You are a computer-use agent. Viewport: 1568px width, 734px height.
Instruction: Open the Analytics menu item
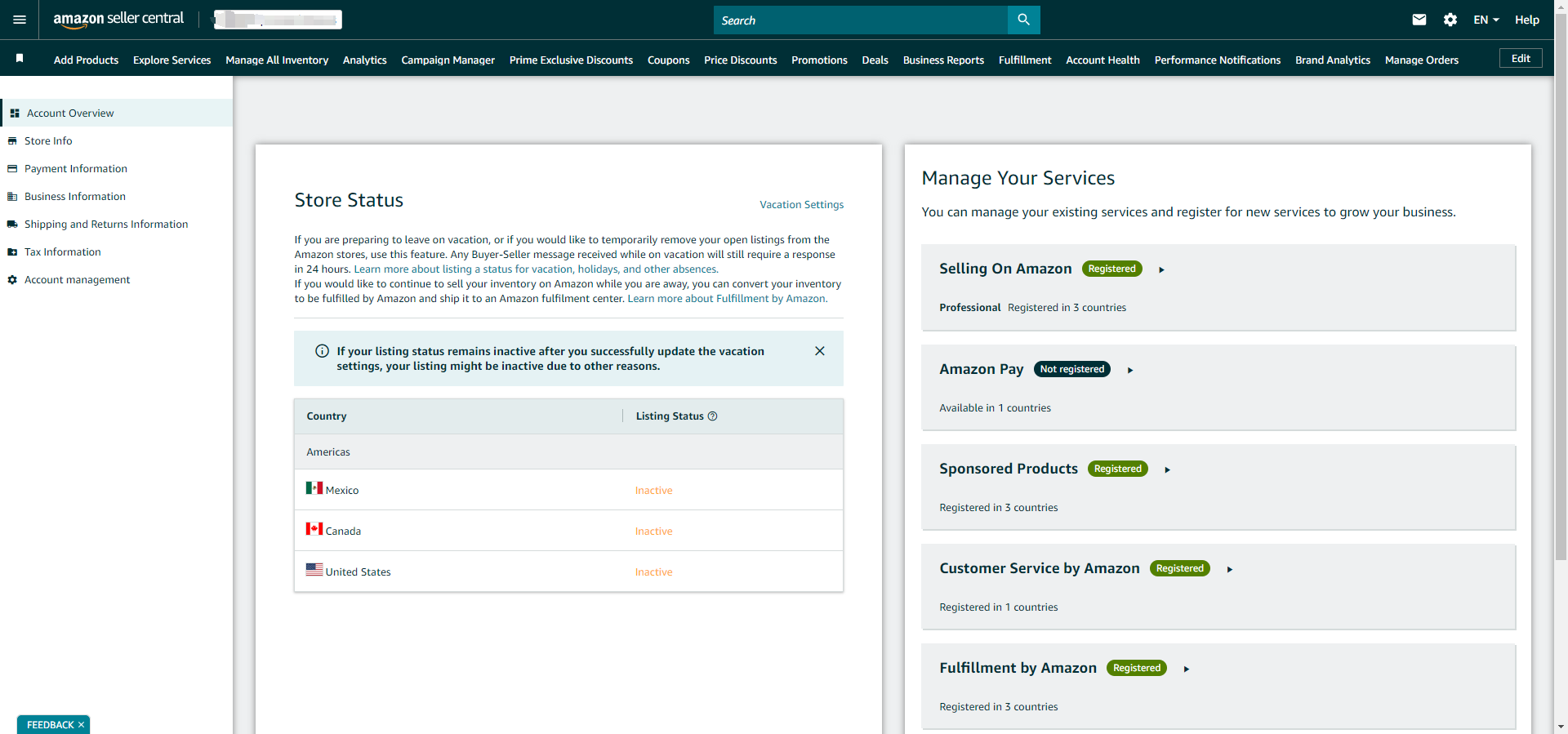(364, 60)
